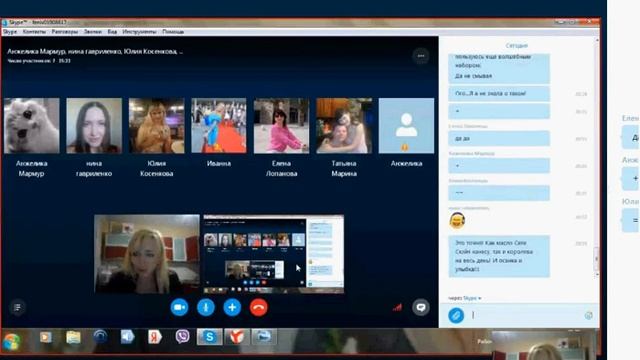
Task: Click the paperclip attach file button
Action: tap(456, 315)
